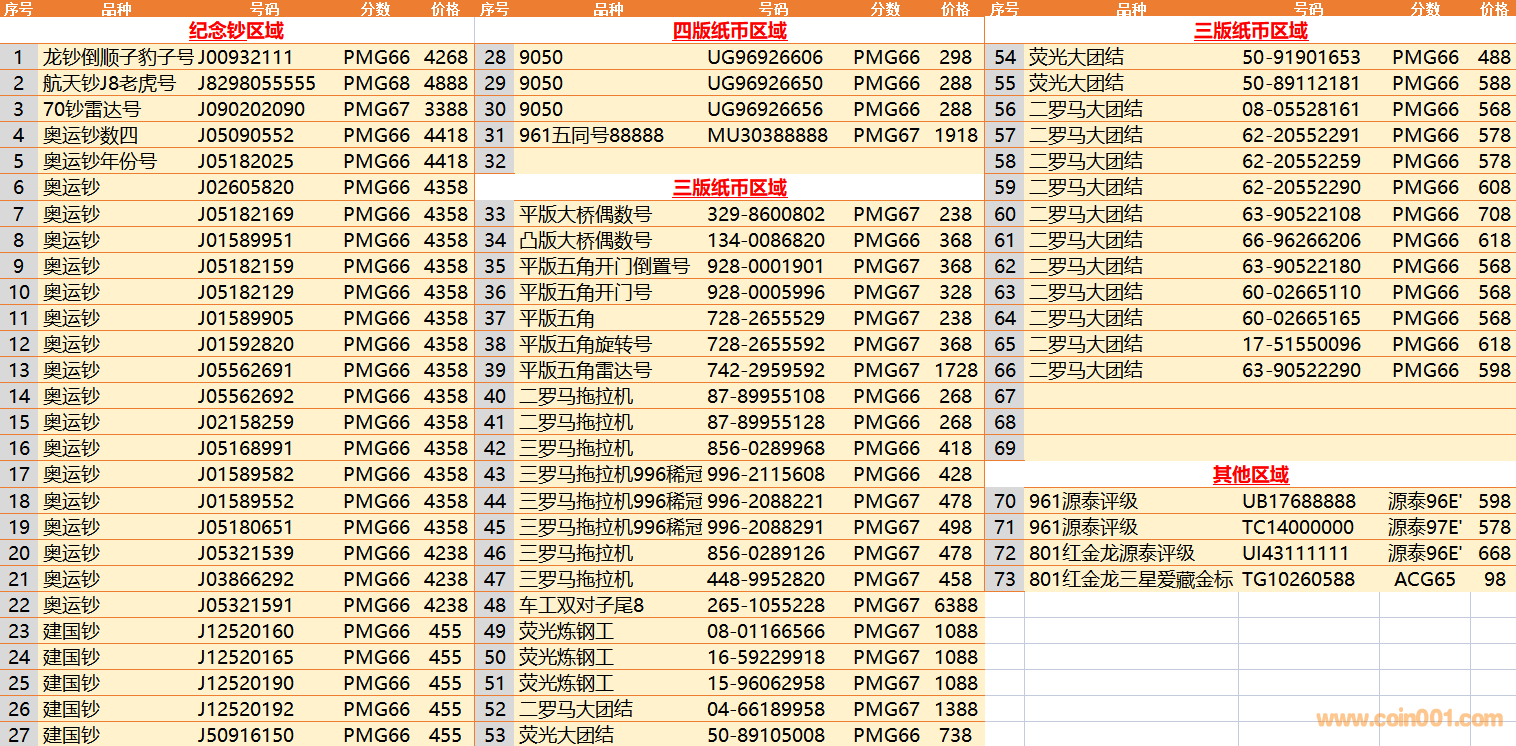Click the 四版纸币区域 section heading
Viewport: 1516px width, 746px height.
click(x=729, y=31)
